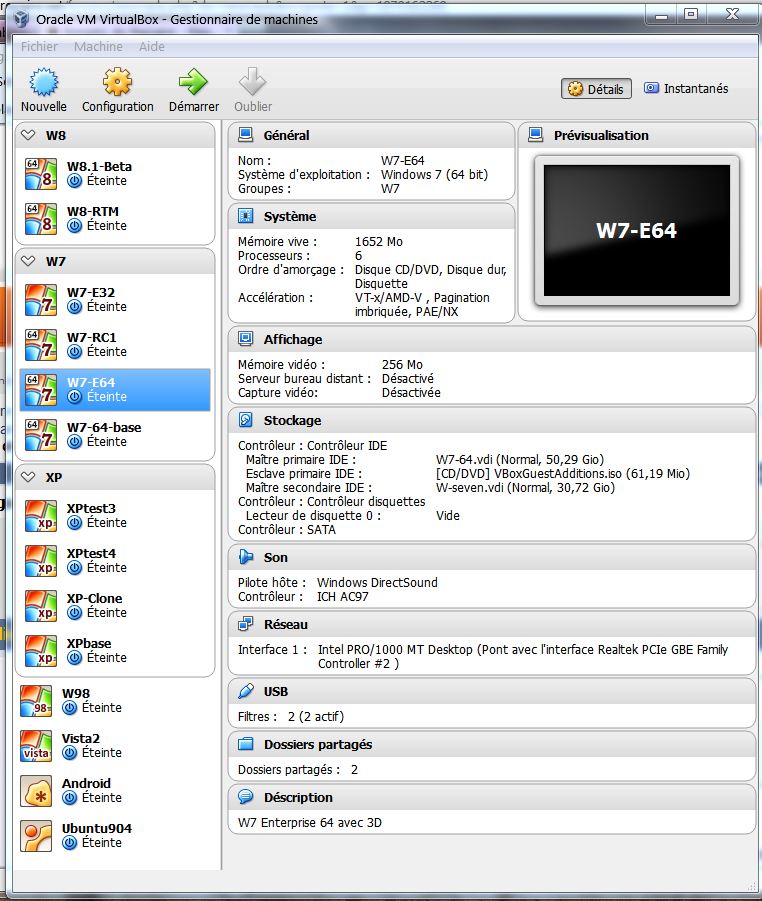Click the 'W7 Enterprise 64 avec 3D' description

click(310, 822)
